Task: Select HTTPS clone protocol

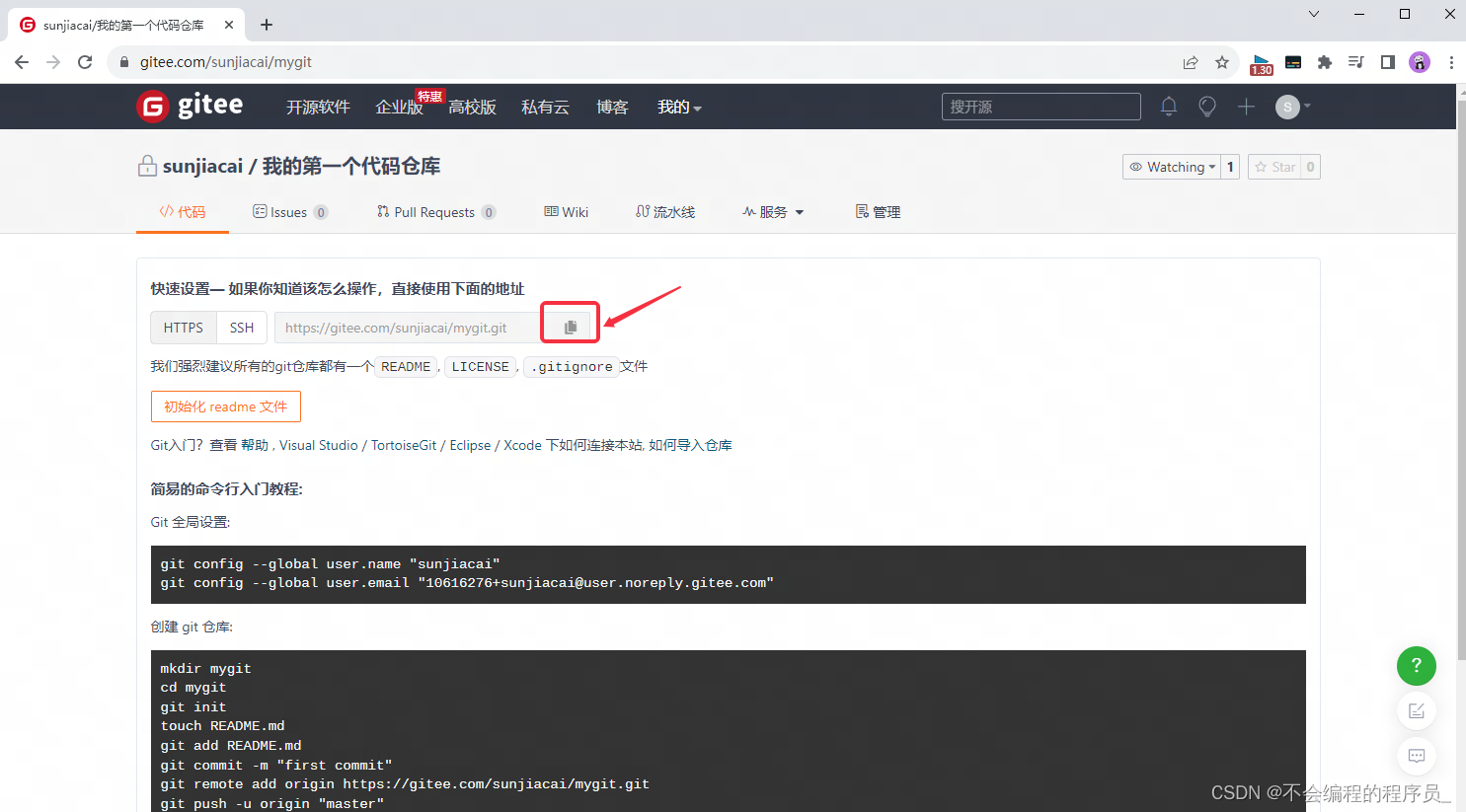Action: point(184,328)
